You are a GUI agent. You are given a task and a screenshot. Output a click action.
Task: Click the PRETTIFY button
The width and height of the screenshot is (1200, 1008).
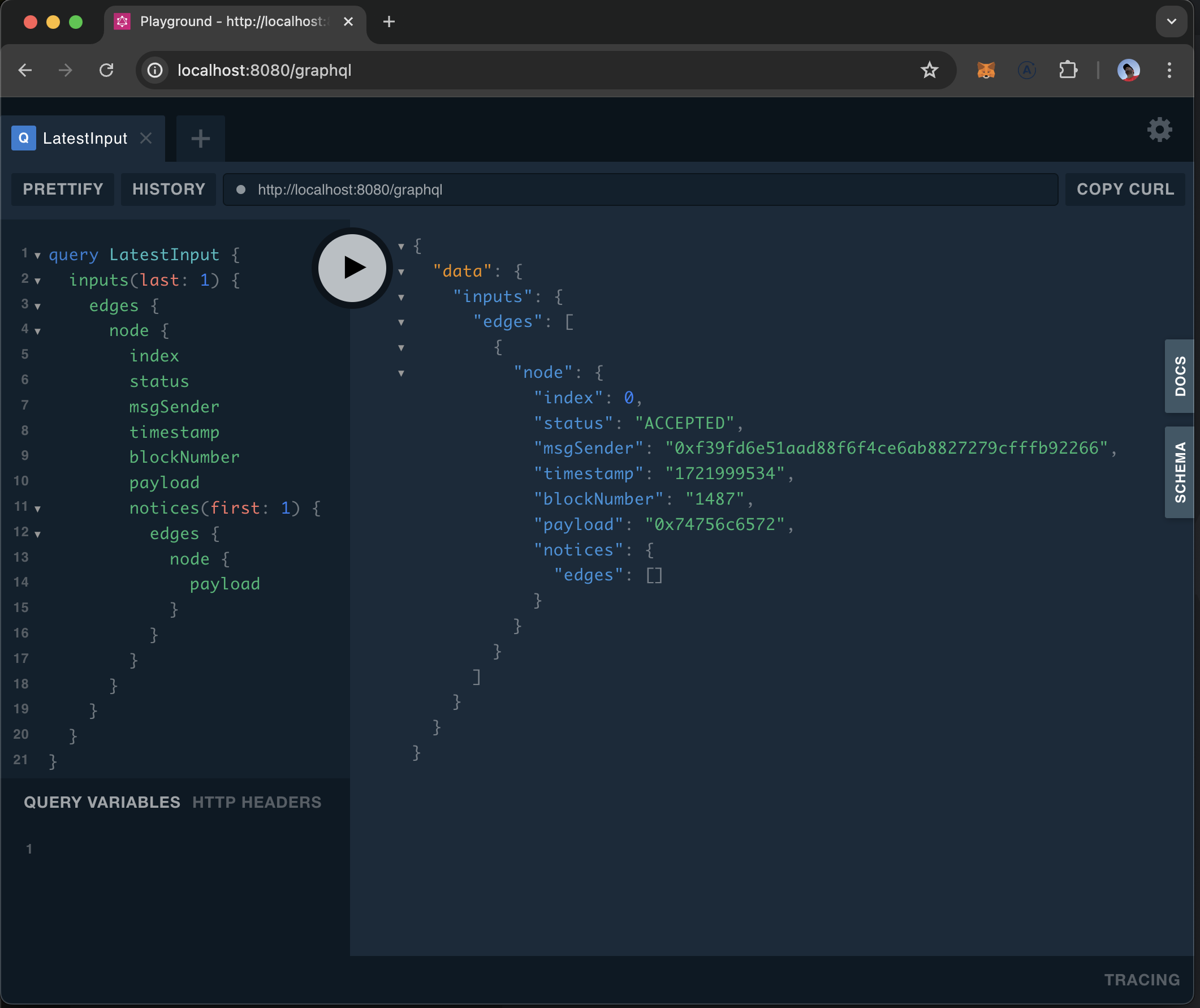coord(63,189)
